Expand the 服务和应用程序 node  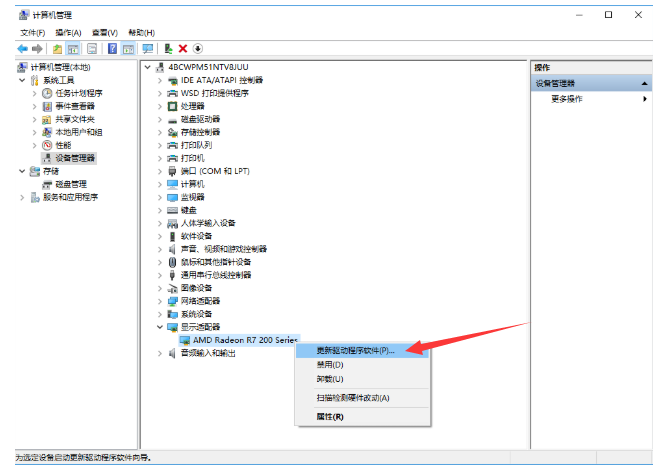(22, 197)
